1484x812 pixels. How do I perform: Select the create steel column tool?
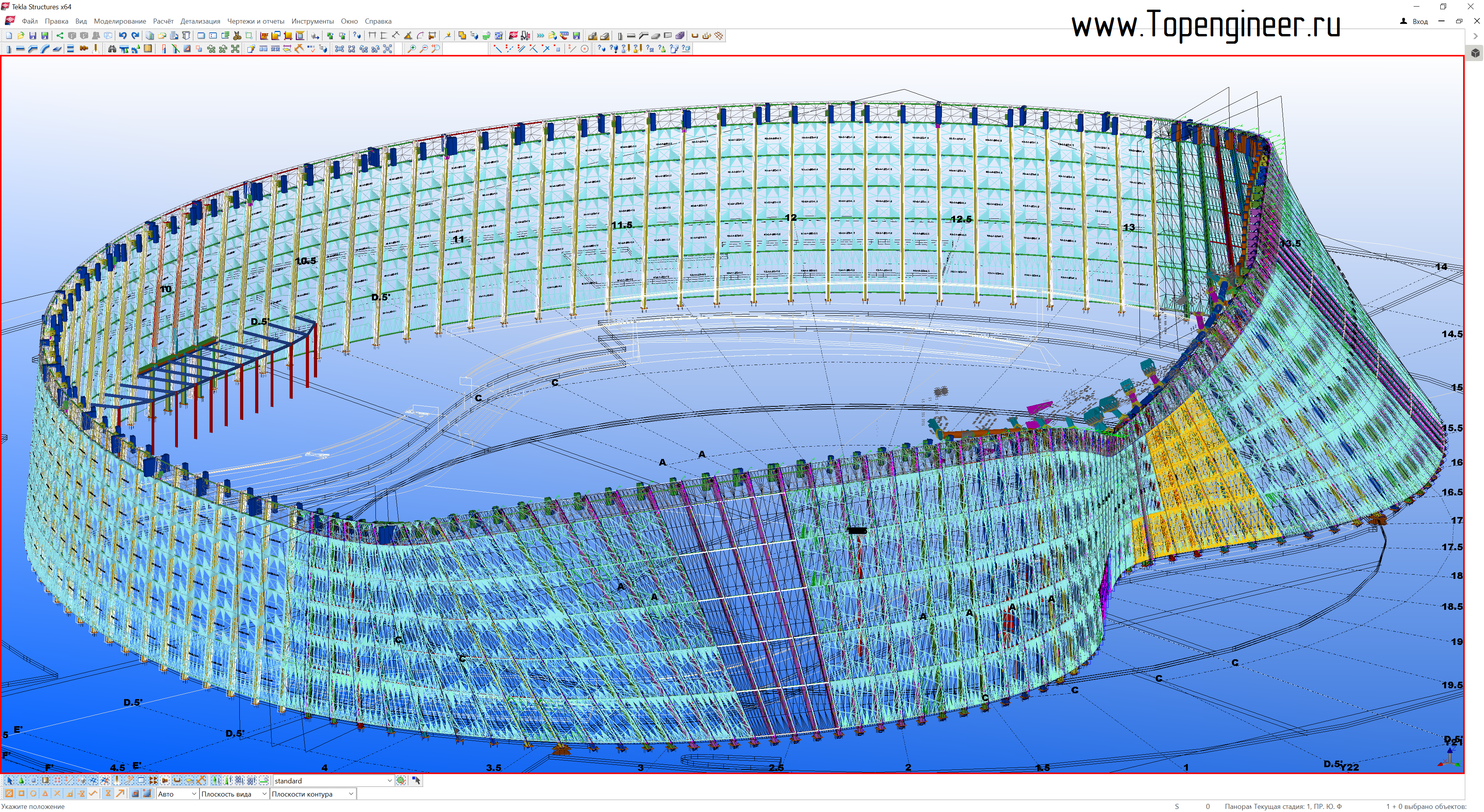click(x=8, y=49)
